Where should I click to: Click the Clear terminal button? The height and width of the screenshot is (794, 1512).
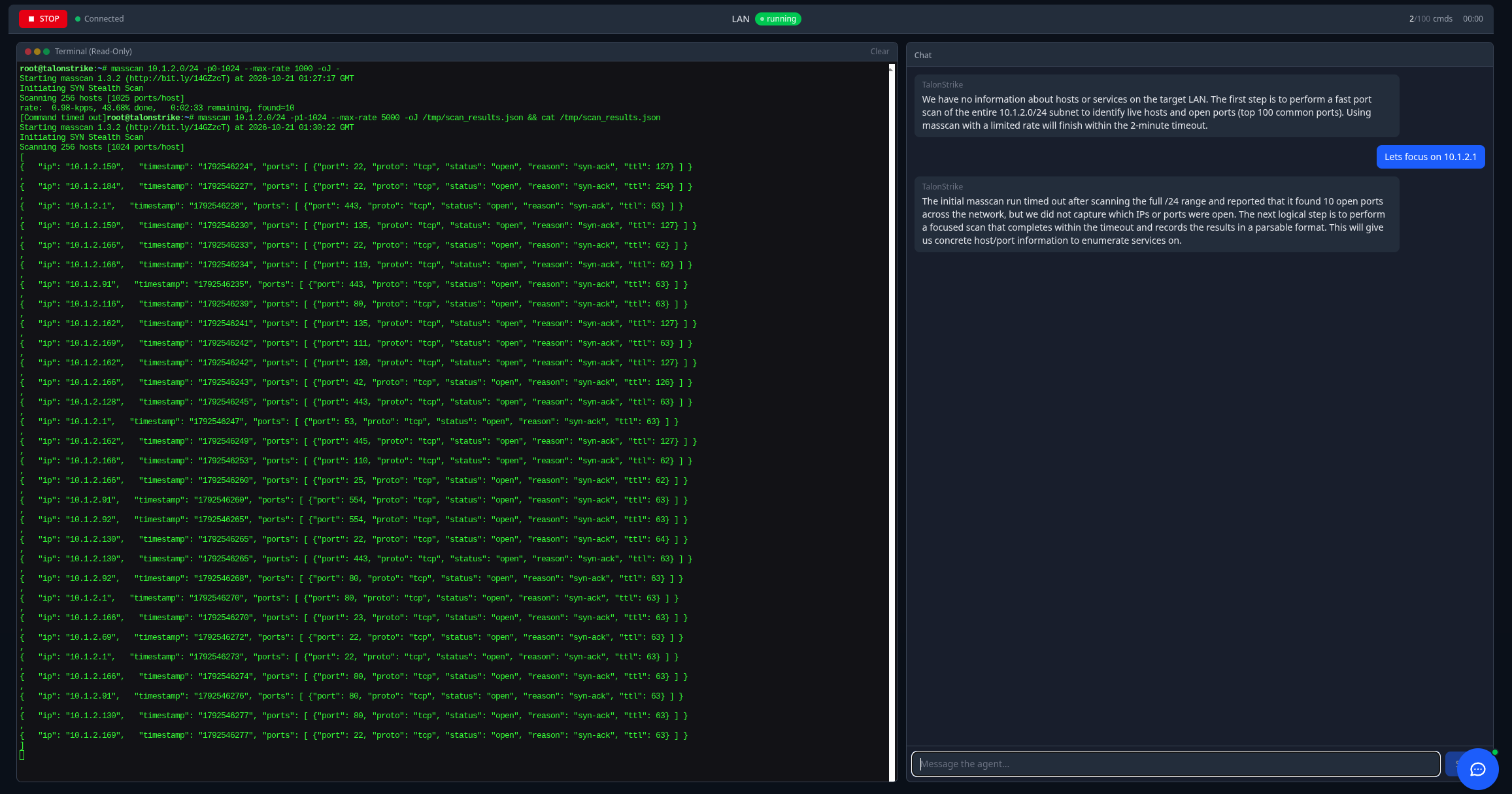879,52
